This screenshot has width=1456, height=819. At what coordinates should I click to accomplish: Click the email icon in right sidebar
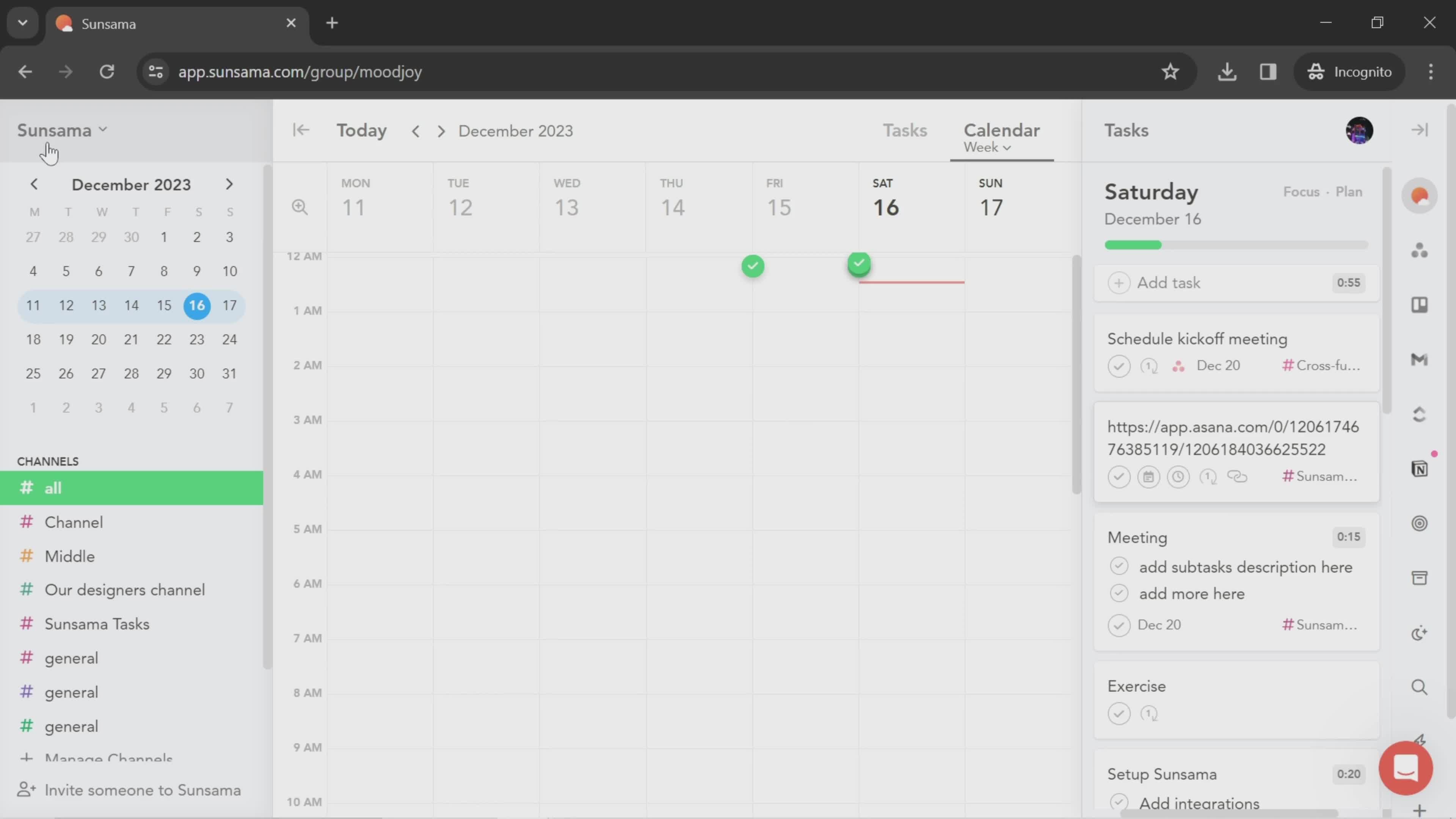[1420, 360]
